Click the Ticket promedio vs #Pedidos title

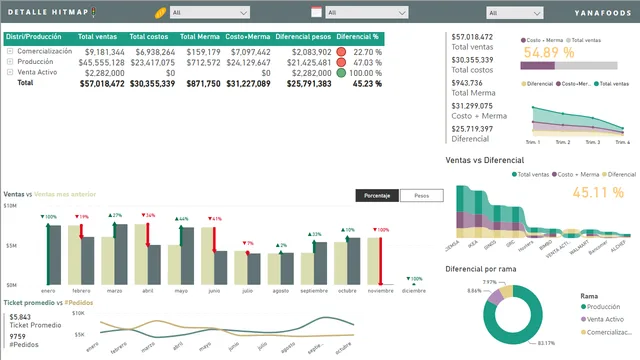pos(48,302)
